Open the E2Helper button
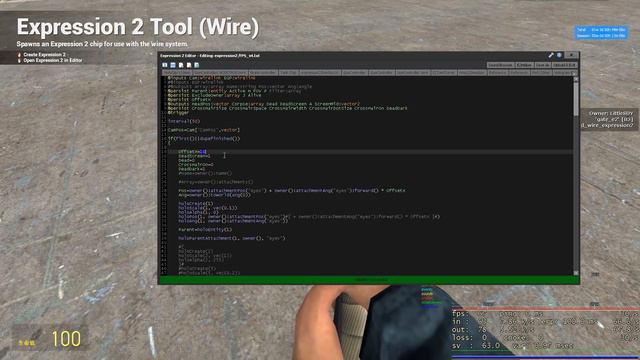This screenshot has width=640, height=360. pos(524,65)
